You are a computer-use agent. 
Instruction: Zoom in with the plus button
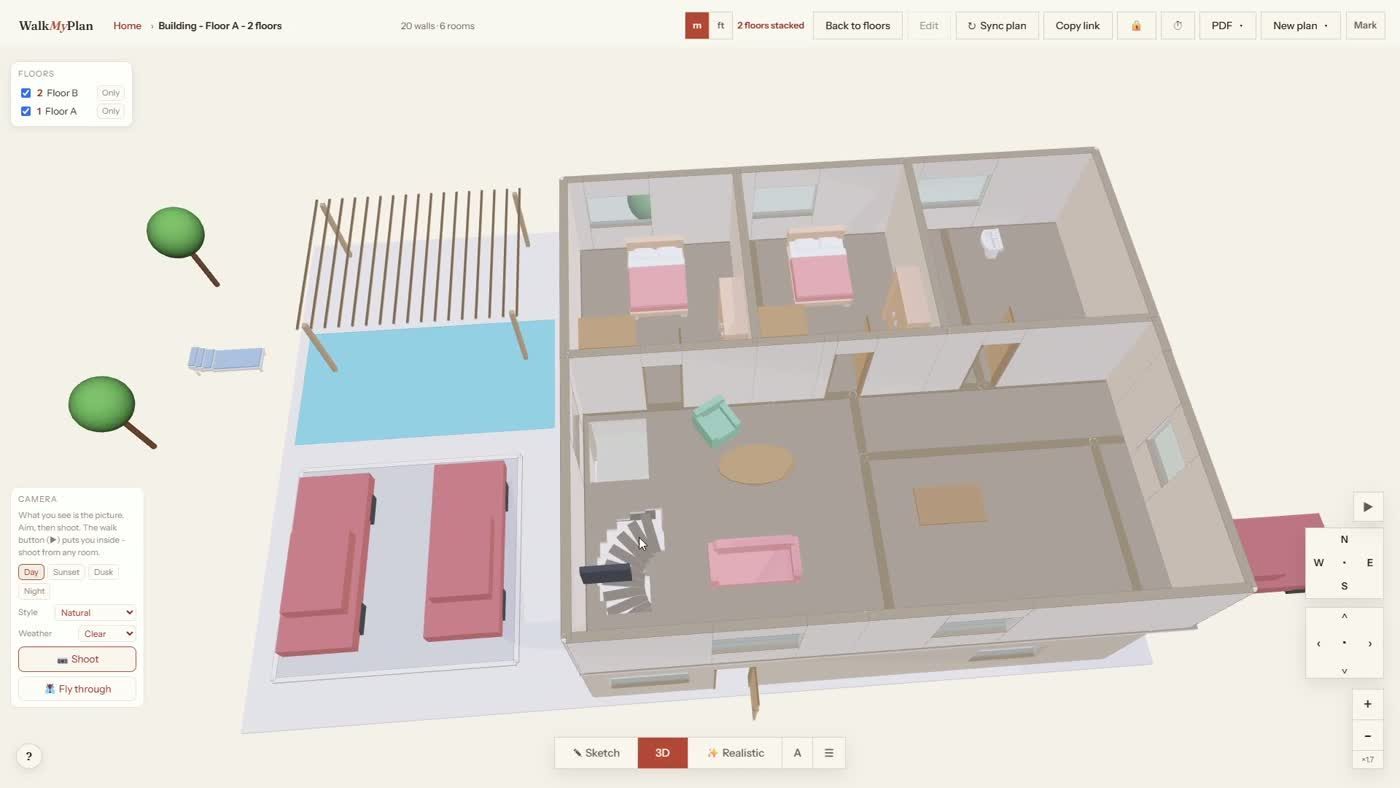tap(1367, 704)
